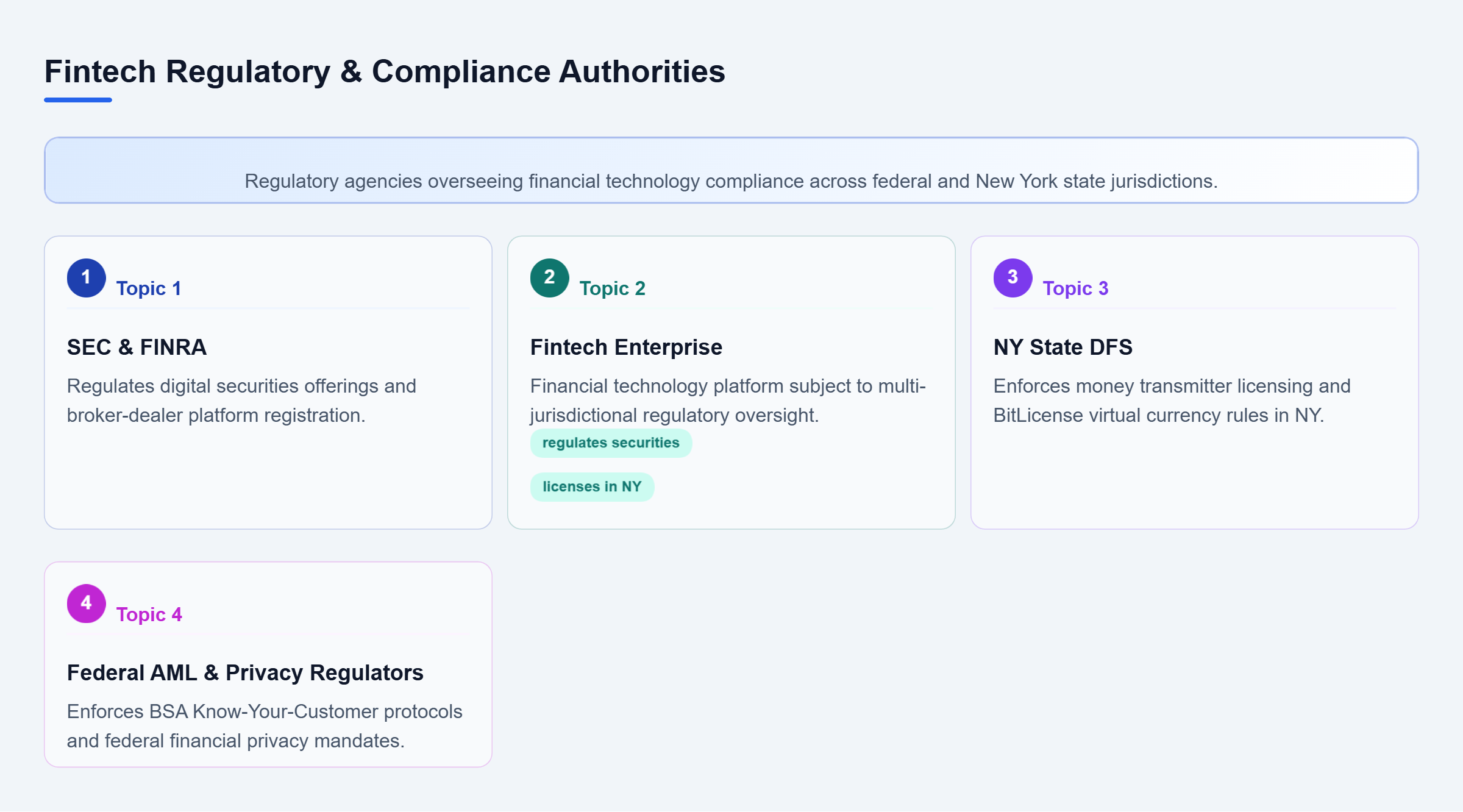
Task: Select the 'regulates securities' tag
Action: tap(611, 443)
